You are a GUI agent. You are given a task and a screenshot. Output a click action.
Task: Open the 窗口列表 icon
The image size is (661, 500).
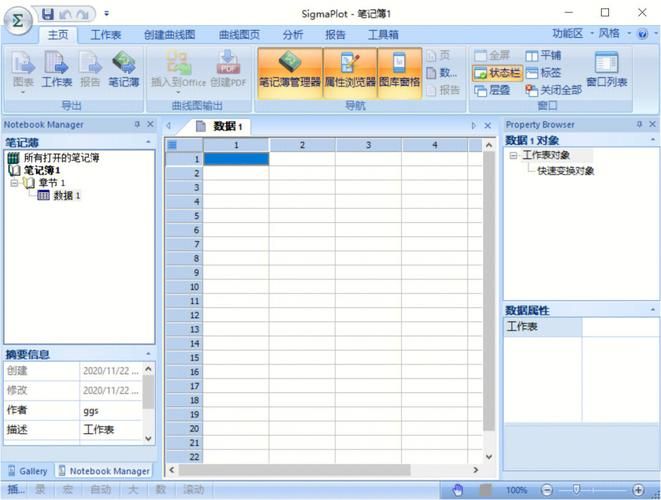pos(607,63)
